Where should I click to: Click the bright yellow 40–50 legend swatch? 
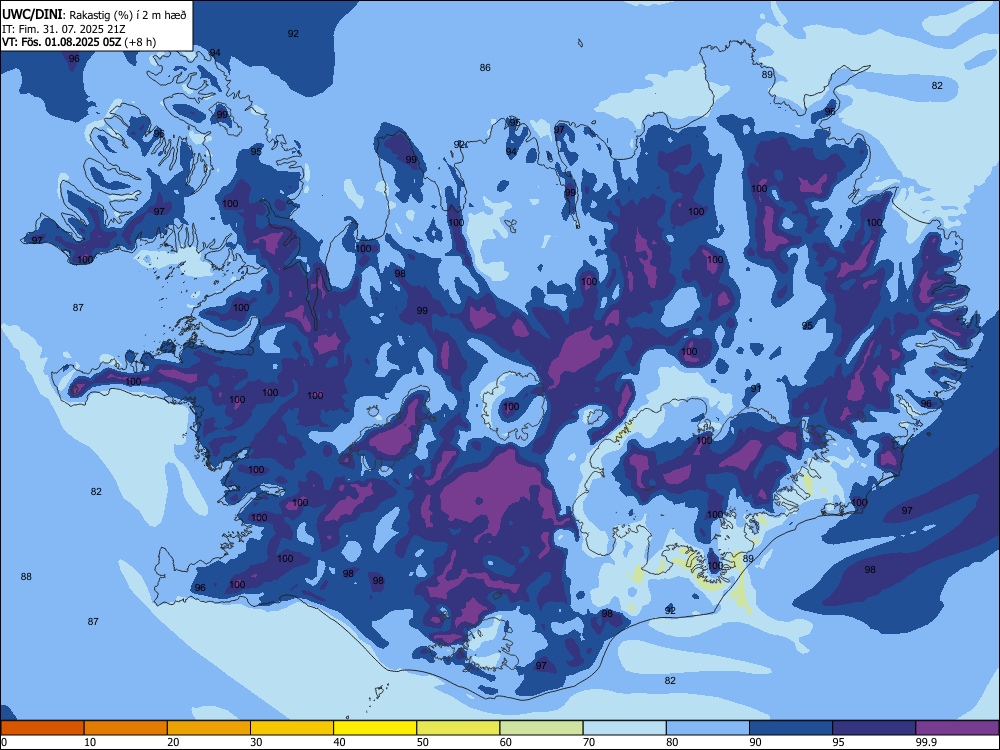(x=375, y=728)
